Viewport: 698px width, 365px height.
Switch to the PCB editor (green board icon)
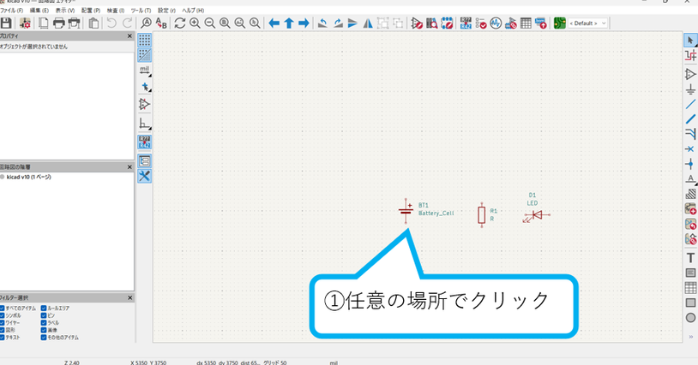point(560,23)
